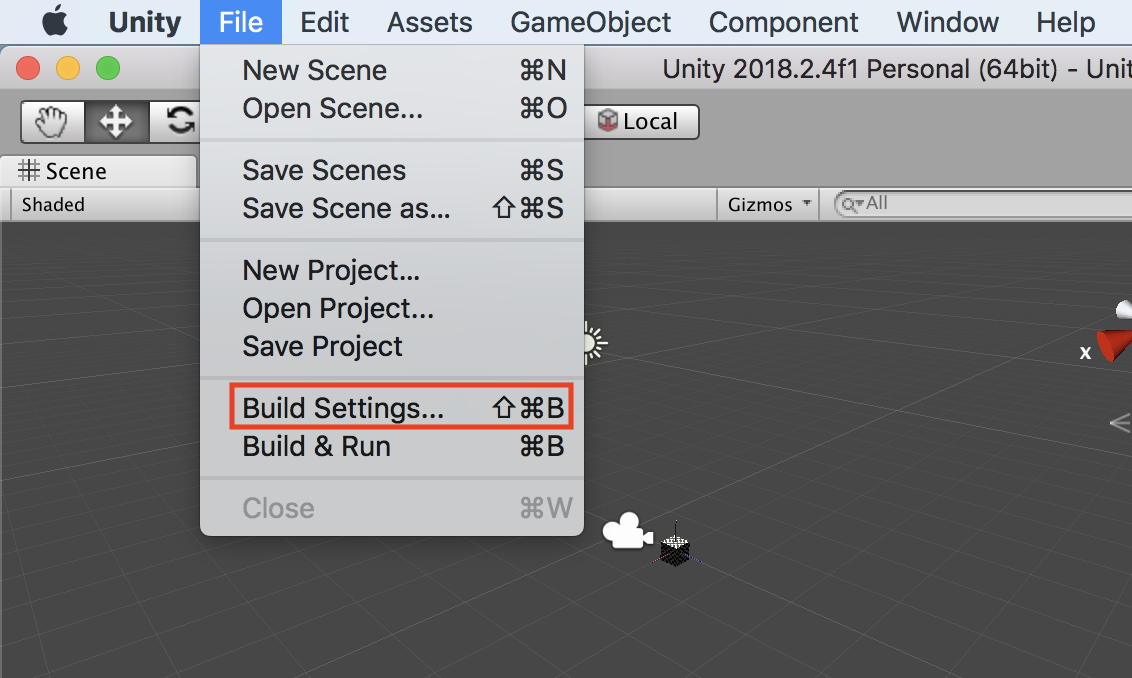This screenshot has height=678, width=1132.
Task: Select the Hand tool
Action: (52, 122)
